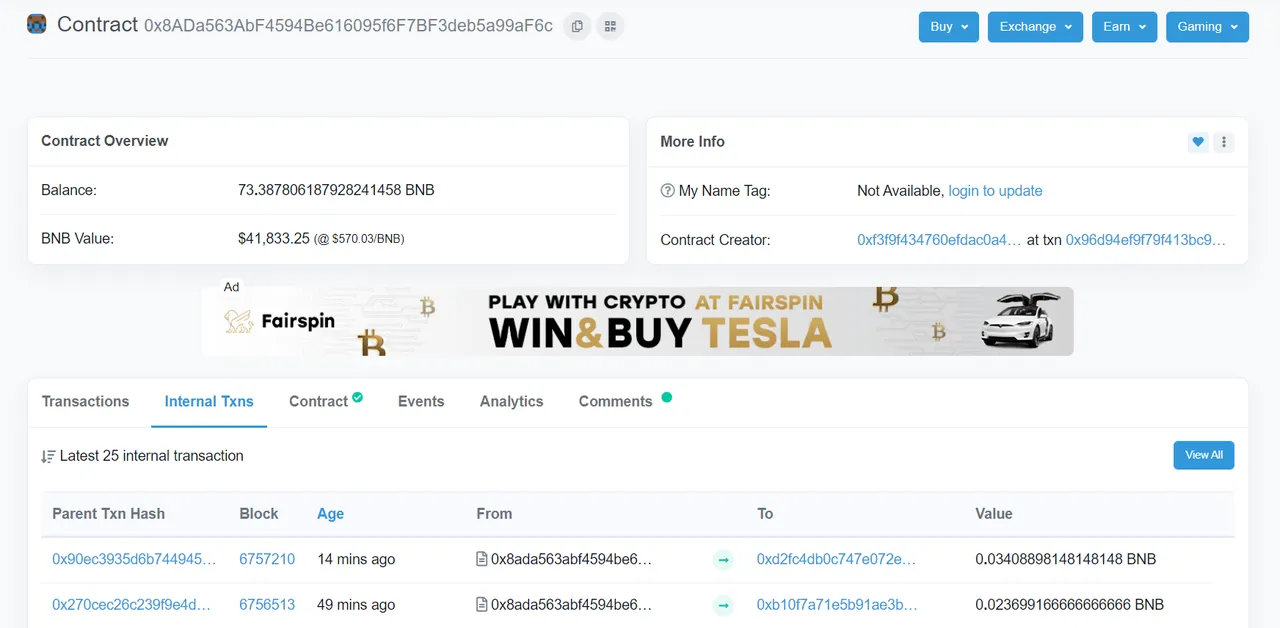This screenshot has height=628, width=1280.
Task: Click the green arrow in the 14 mins ago row
Action: pos(723,560)
